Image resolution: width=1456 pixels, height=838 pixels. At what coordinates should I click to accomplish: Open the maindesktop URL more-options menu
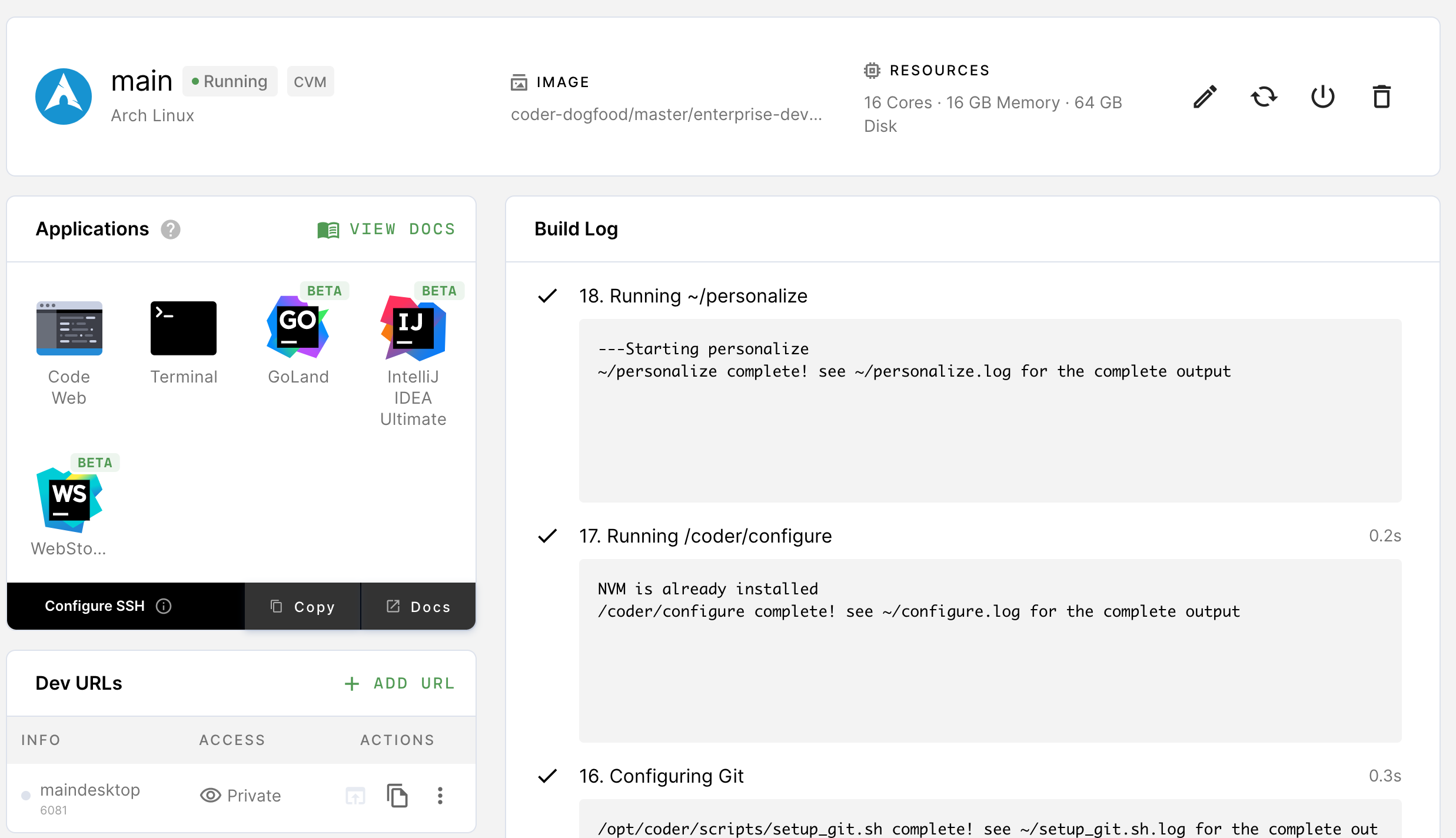pyautogui.click(x=440, y=796)
